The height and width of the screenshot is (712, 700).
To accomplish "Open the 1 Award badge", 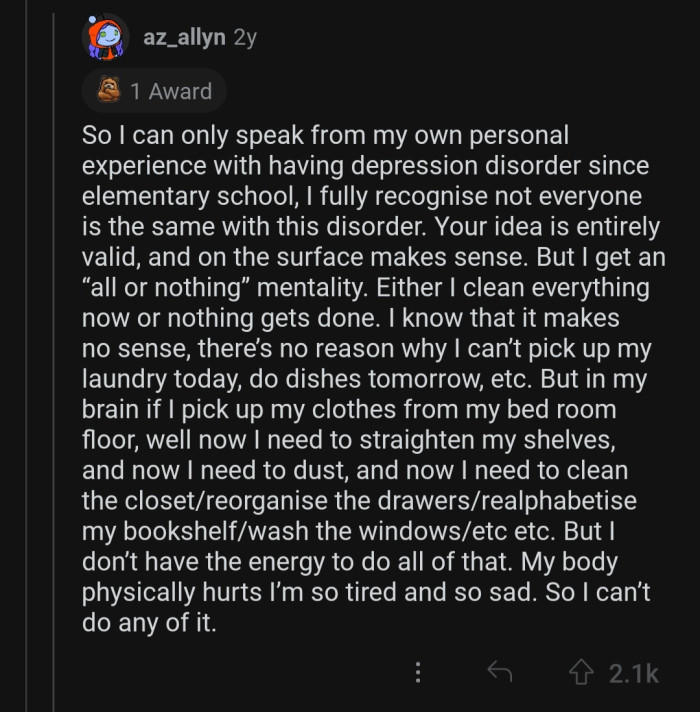I will coord(154,91).
